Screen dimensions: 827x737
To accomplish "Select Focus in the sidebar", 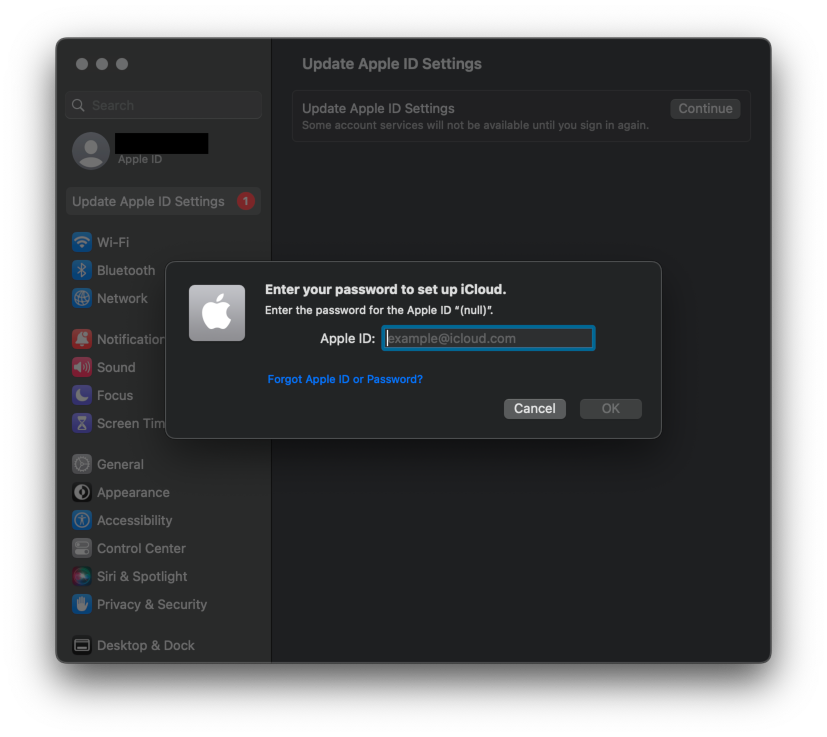I will pyautogui.click(x=115, y=395).
